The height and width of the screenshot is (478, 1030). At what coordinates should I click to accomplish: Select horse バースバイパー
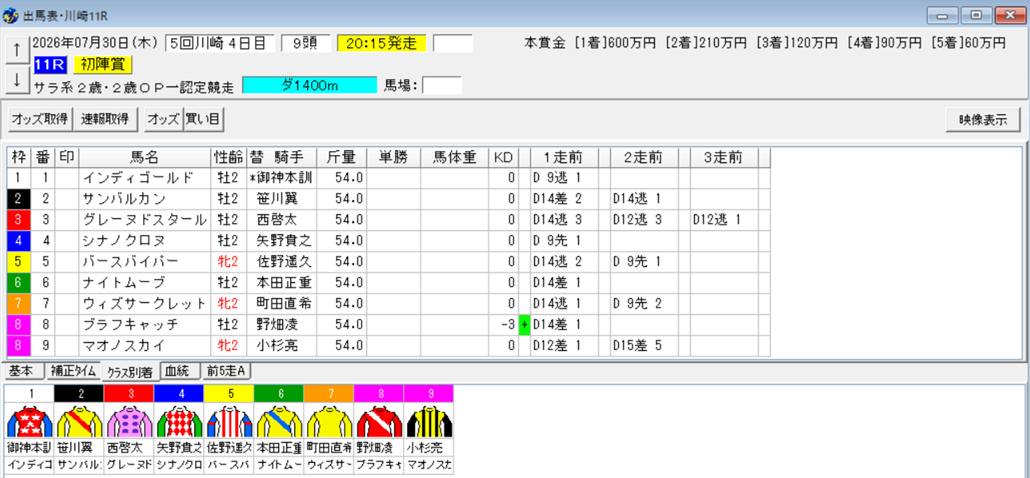pyautogui.click(x=130, y=261)
